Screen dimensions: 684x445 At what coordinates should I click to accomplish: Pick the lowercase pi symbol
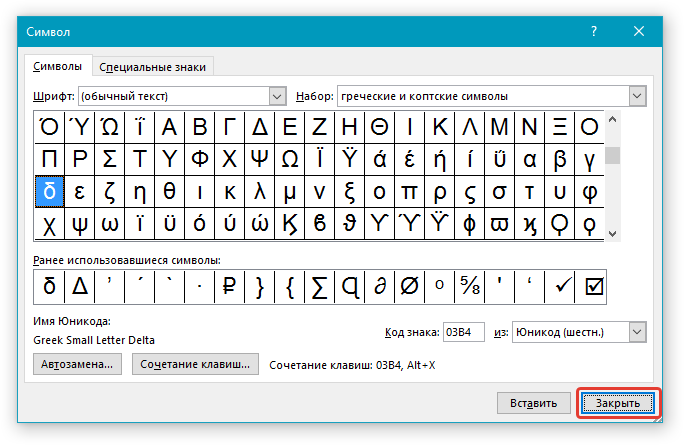tap(409, 192)
